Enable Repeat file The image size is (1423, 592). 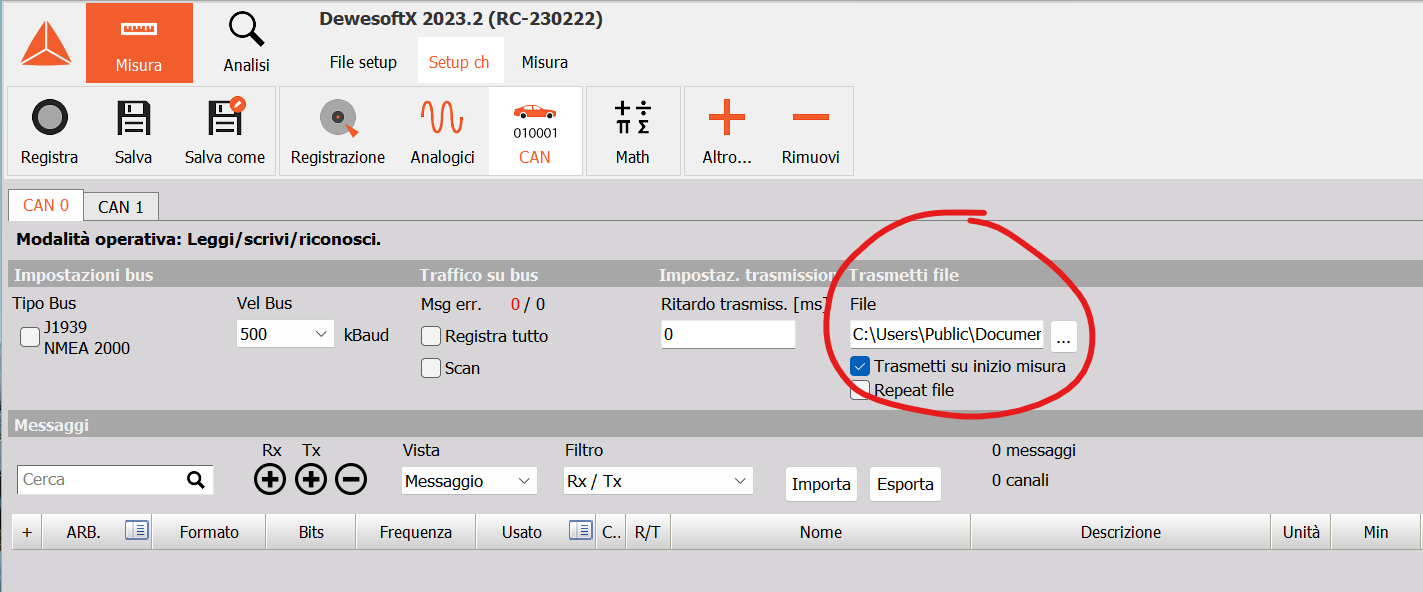(x=860, y=390)
